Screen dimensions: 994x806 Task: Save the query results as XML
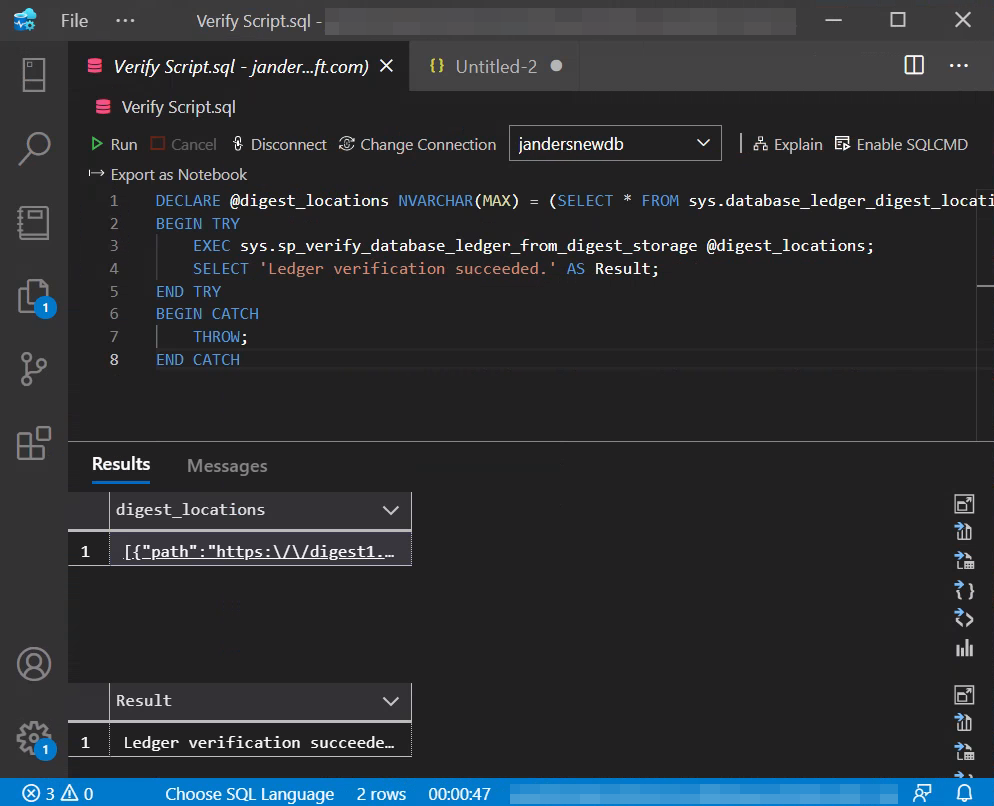963,618
